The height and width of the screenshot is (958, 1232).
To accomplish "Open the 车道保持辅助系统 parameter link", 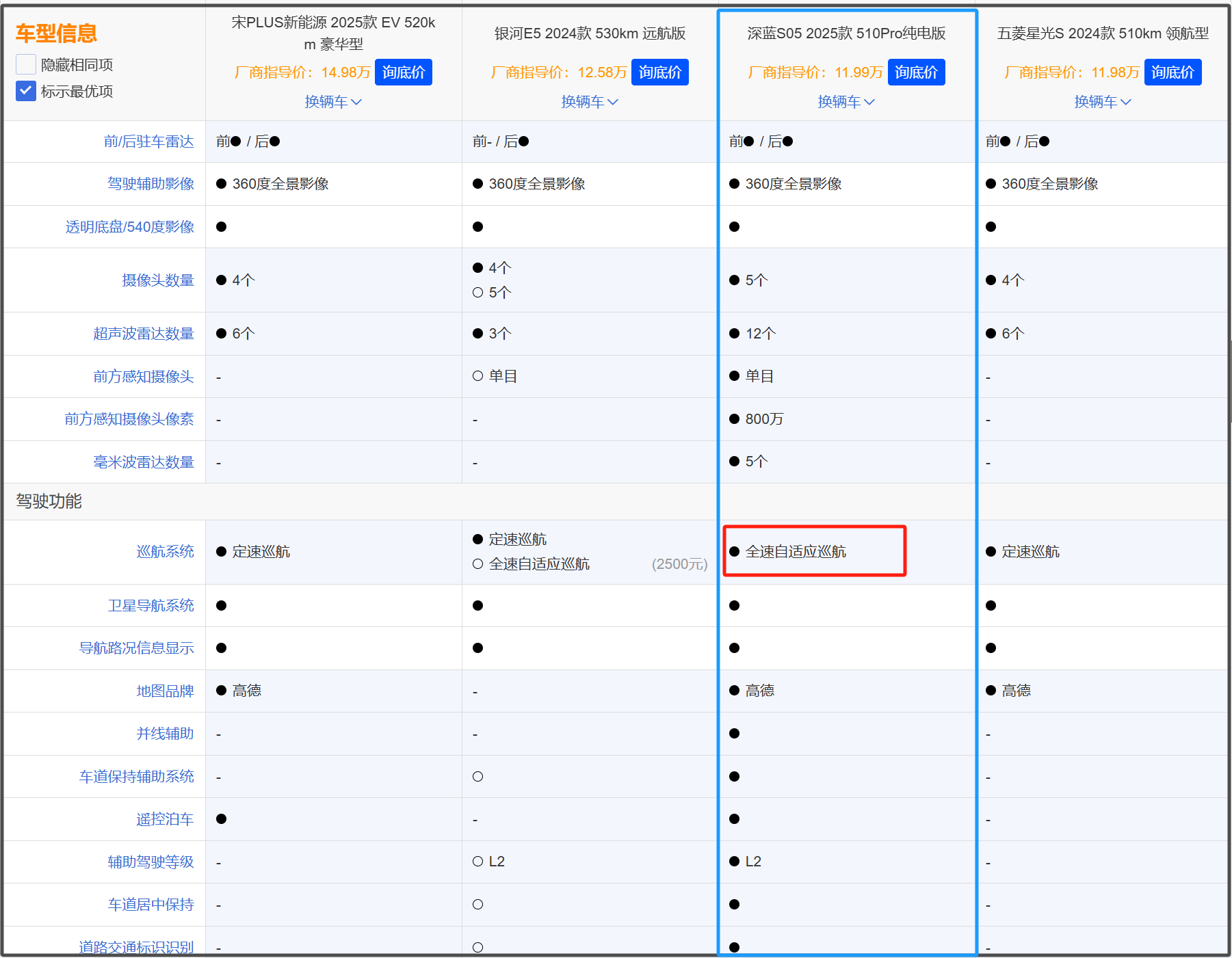I will tap(137, 777).
